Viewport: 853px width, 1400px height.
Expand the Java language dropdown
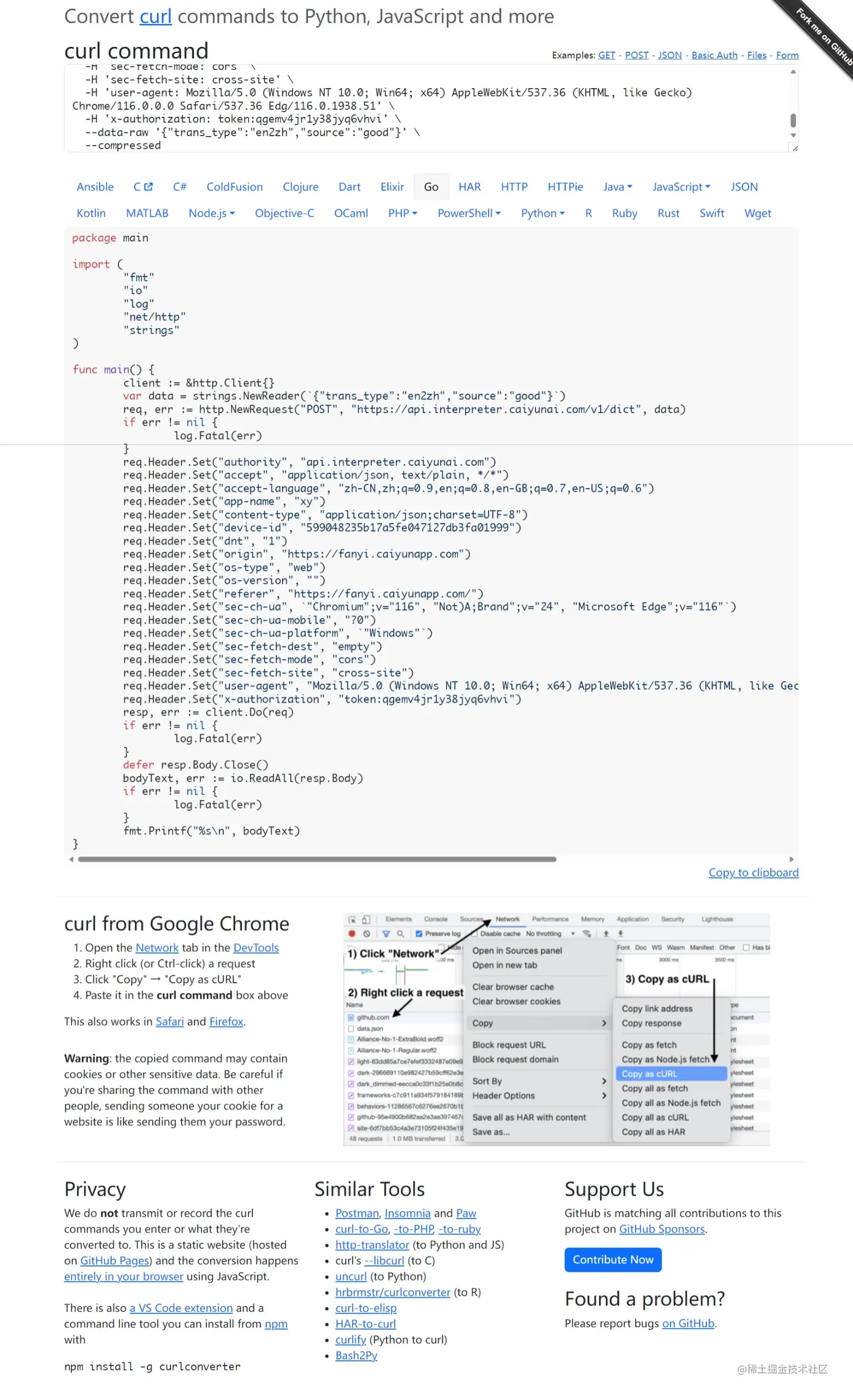click(x=617, y=187)
